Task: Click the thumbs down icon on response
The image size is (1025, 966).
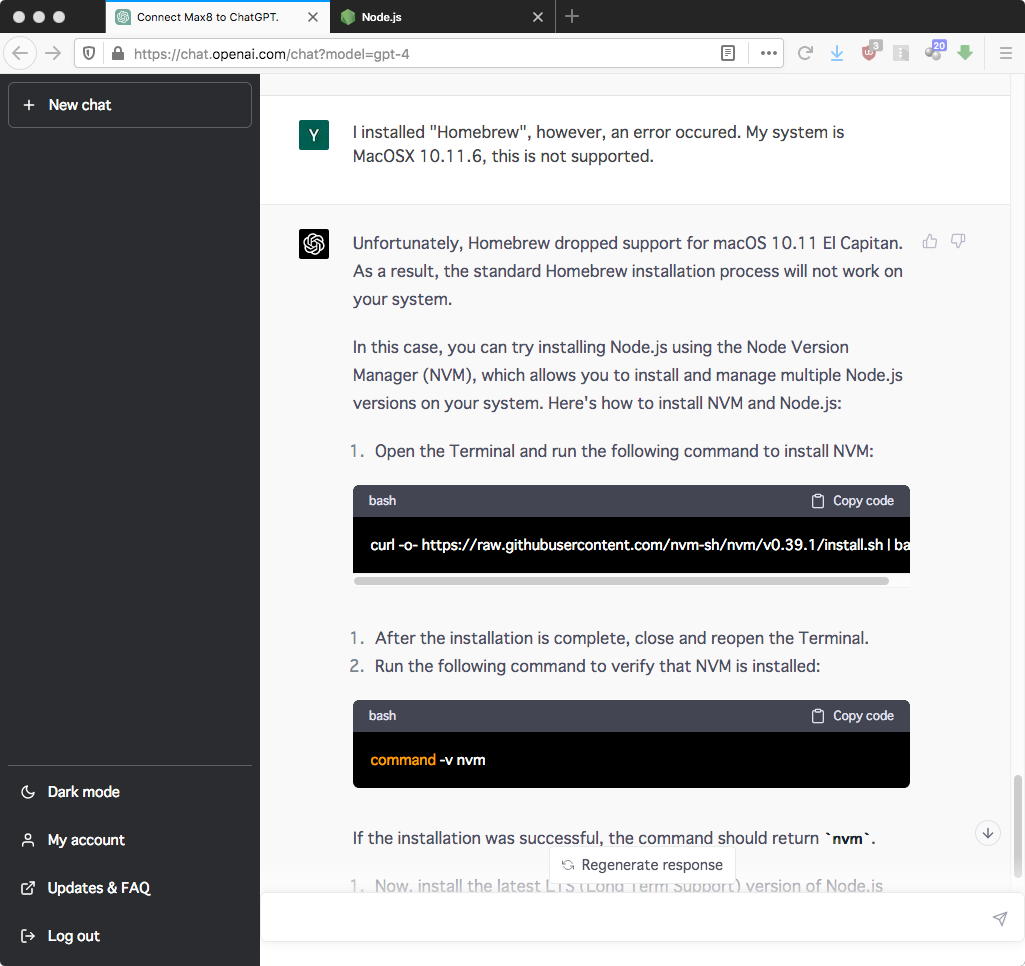Action: 958,241
